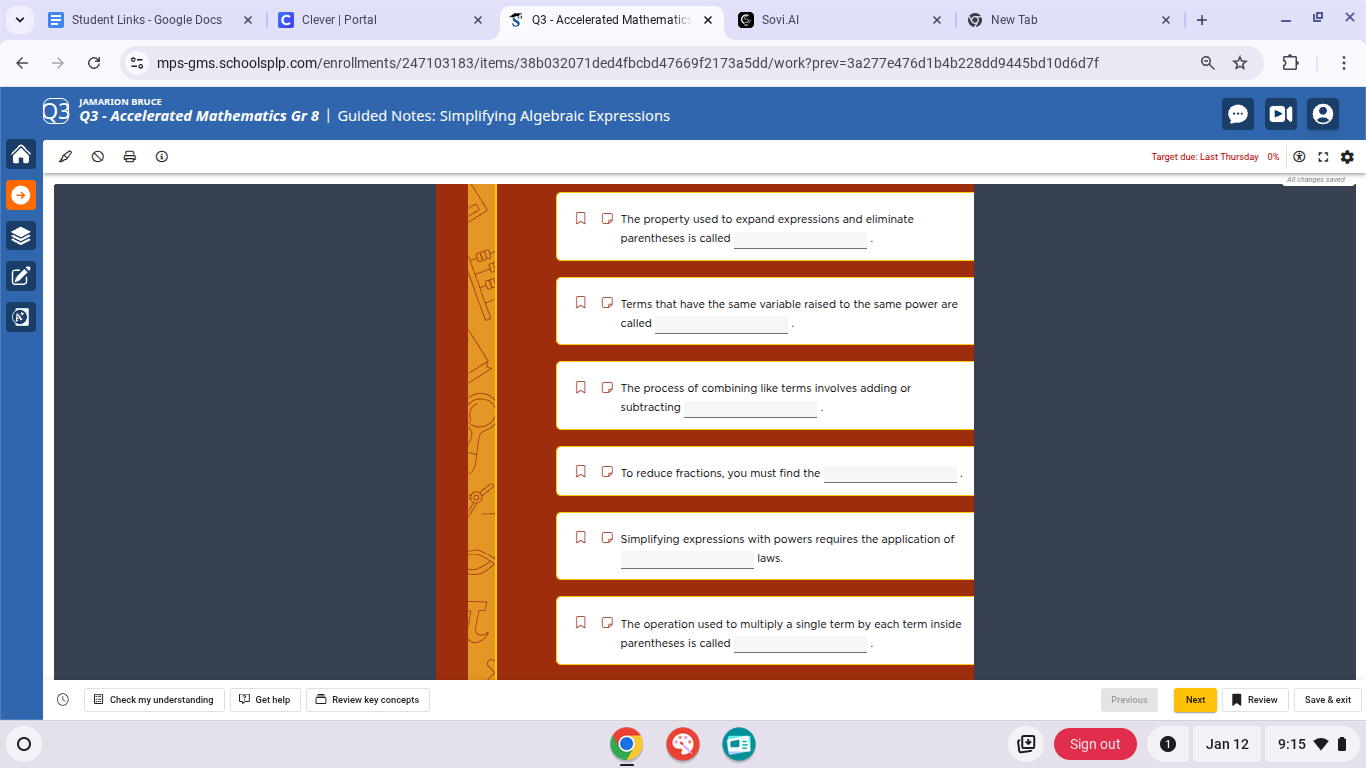
Task: Click the circle-slash toolbar icon
Action: tap(98, 157)
